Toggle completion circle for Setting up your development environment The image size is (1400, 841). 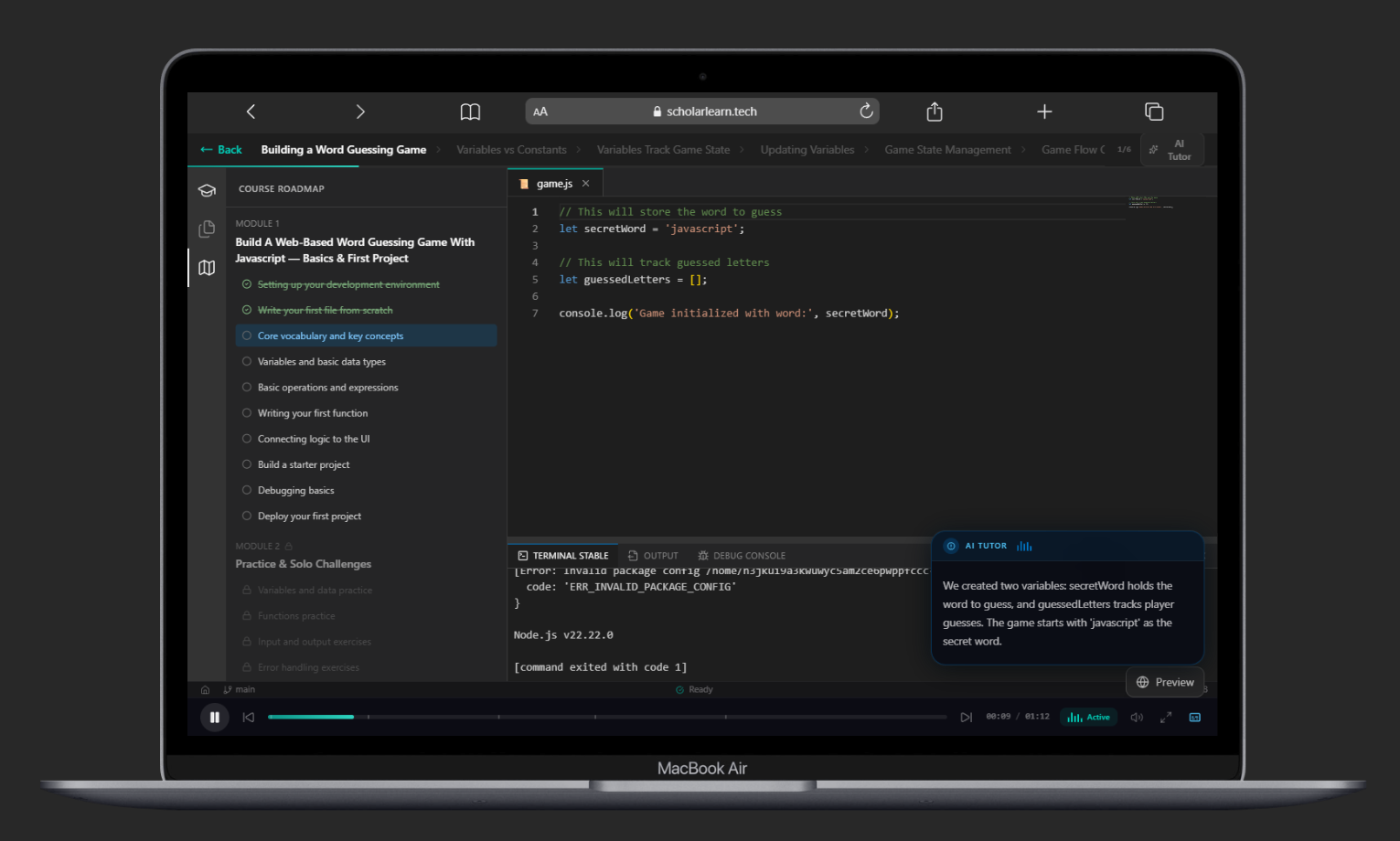coord(247,284)
